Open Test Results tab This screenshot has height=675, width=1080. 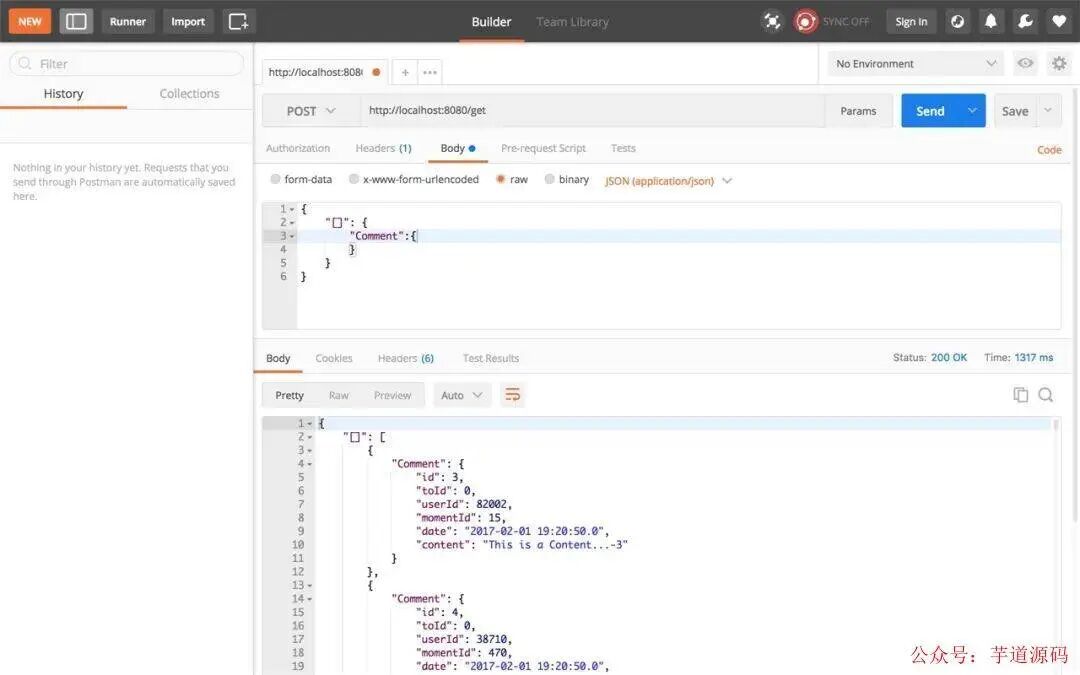[x=490, y=358]
